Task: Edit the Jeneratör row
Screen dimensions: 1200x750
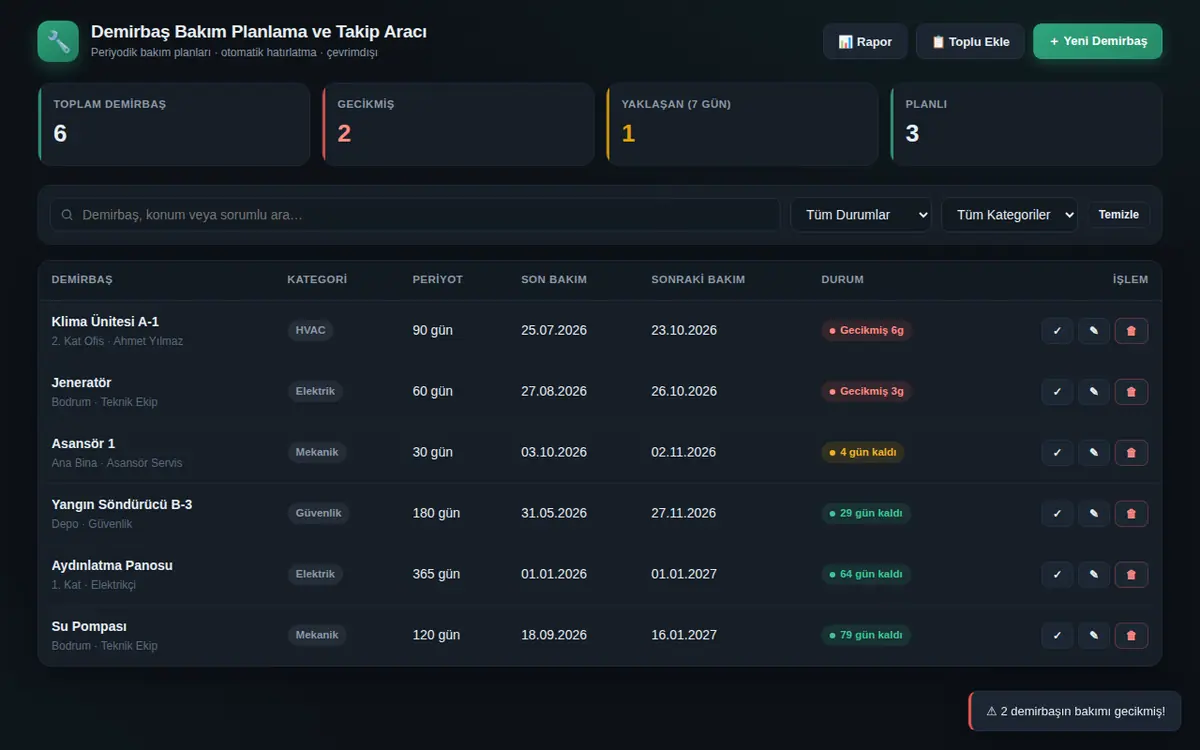Action: coord(1094,392)
